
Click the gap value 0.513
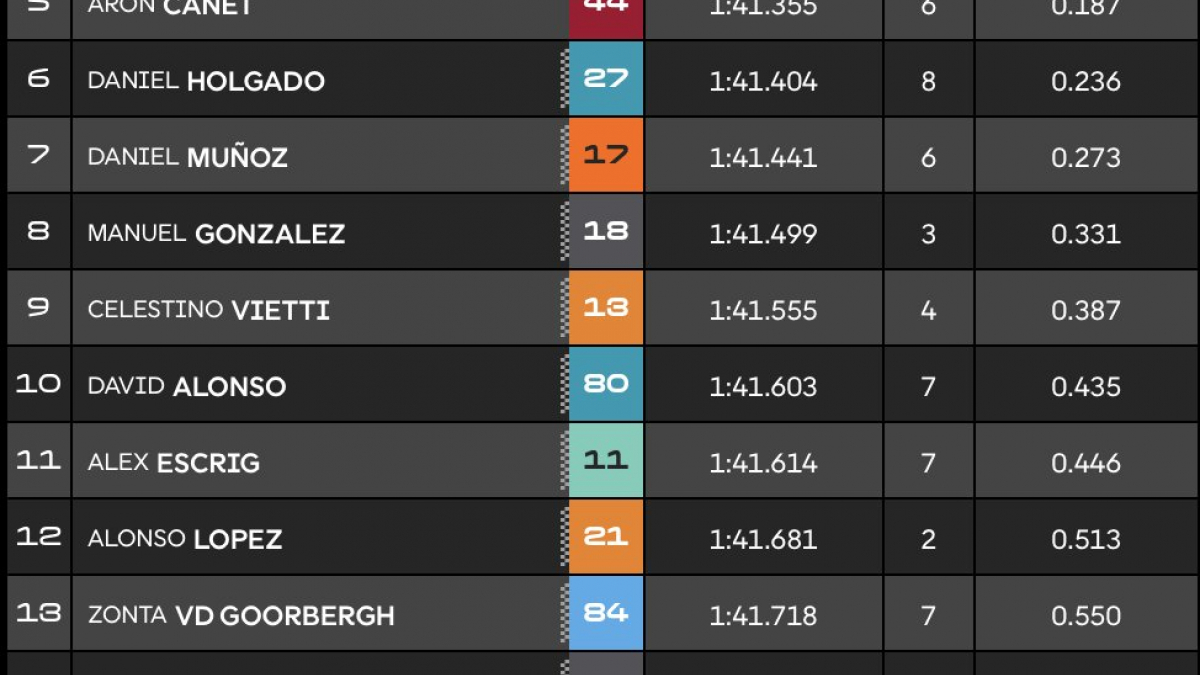click(1086, 539)
